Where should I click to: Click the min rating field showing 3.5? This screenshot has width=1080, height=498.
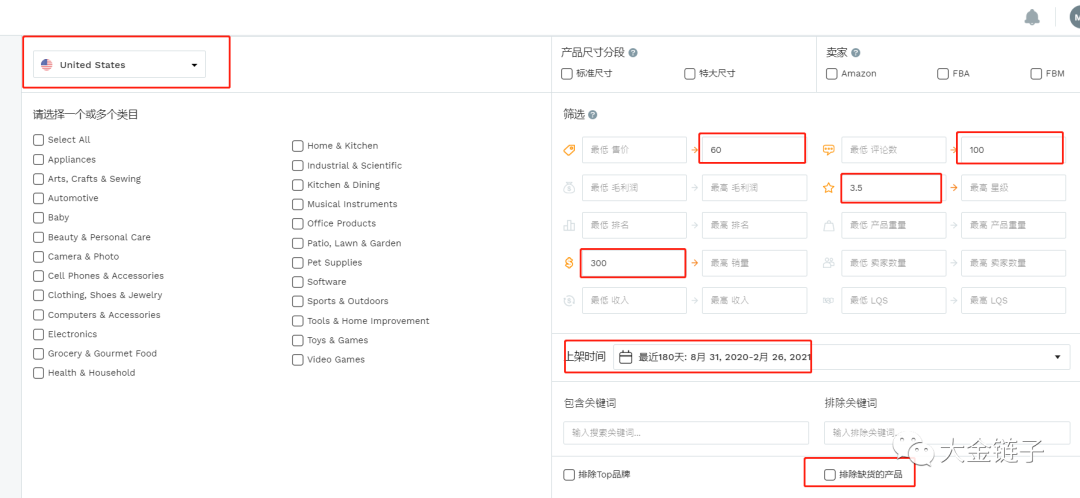pos(893,187)
